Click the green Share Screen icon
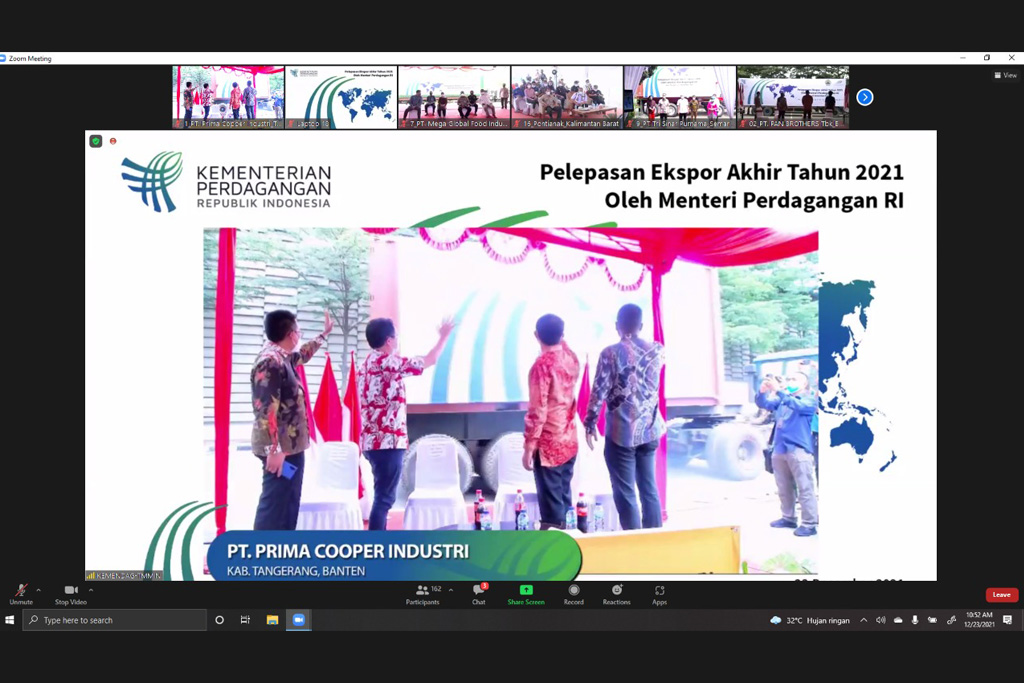 (x=526, y=591)
